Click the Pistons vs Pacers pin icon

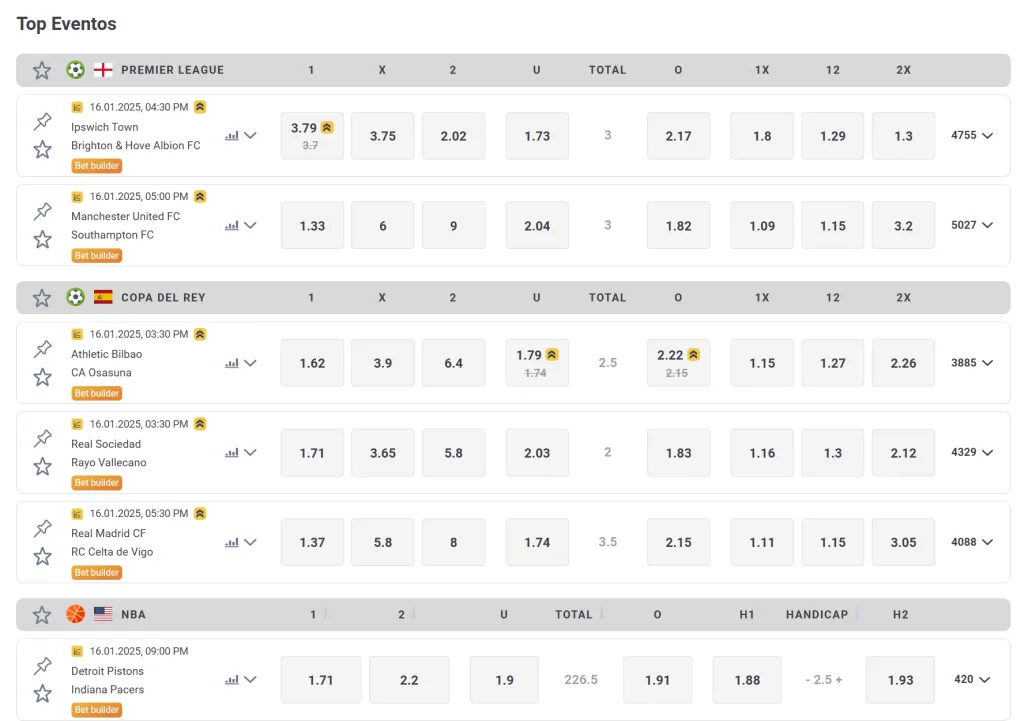42,666
